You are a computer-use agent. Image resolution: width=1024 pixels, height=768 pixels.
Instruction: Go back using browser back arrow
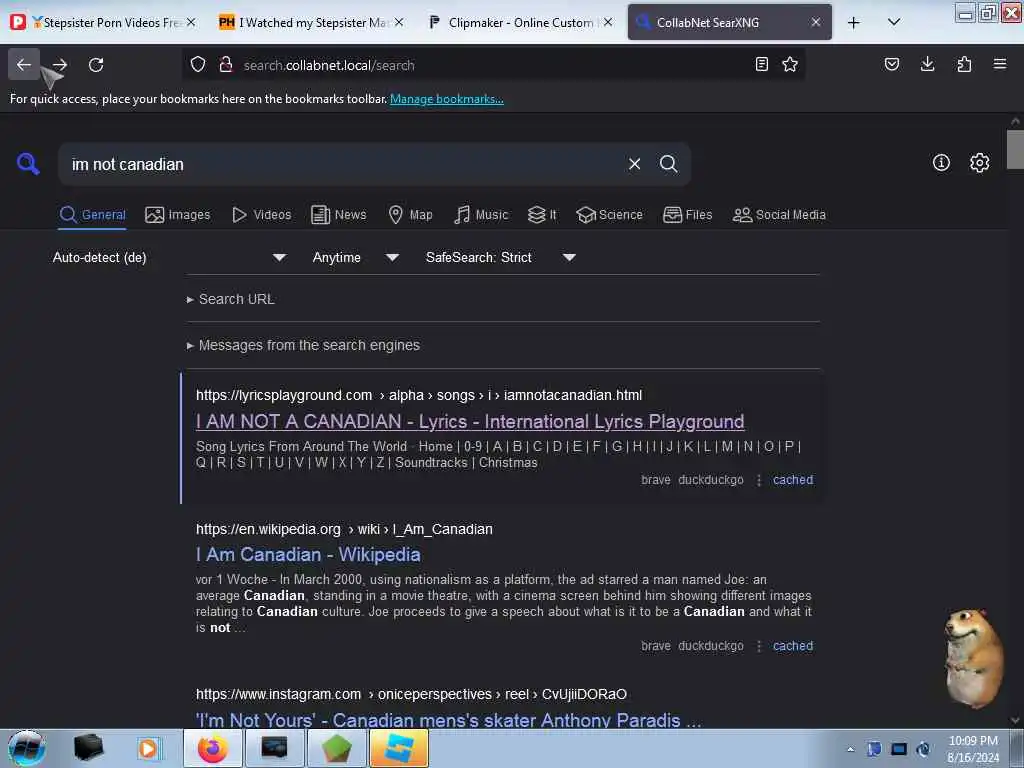(x=24, y=65)
